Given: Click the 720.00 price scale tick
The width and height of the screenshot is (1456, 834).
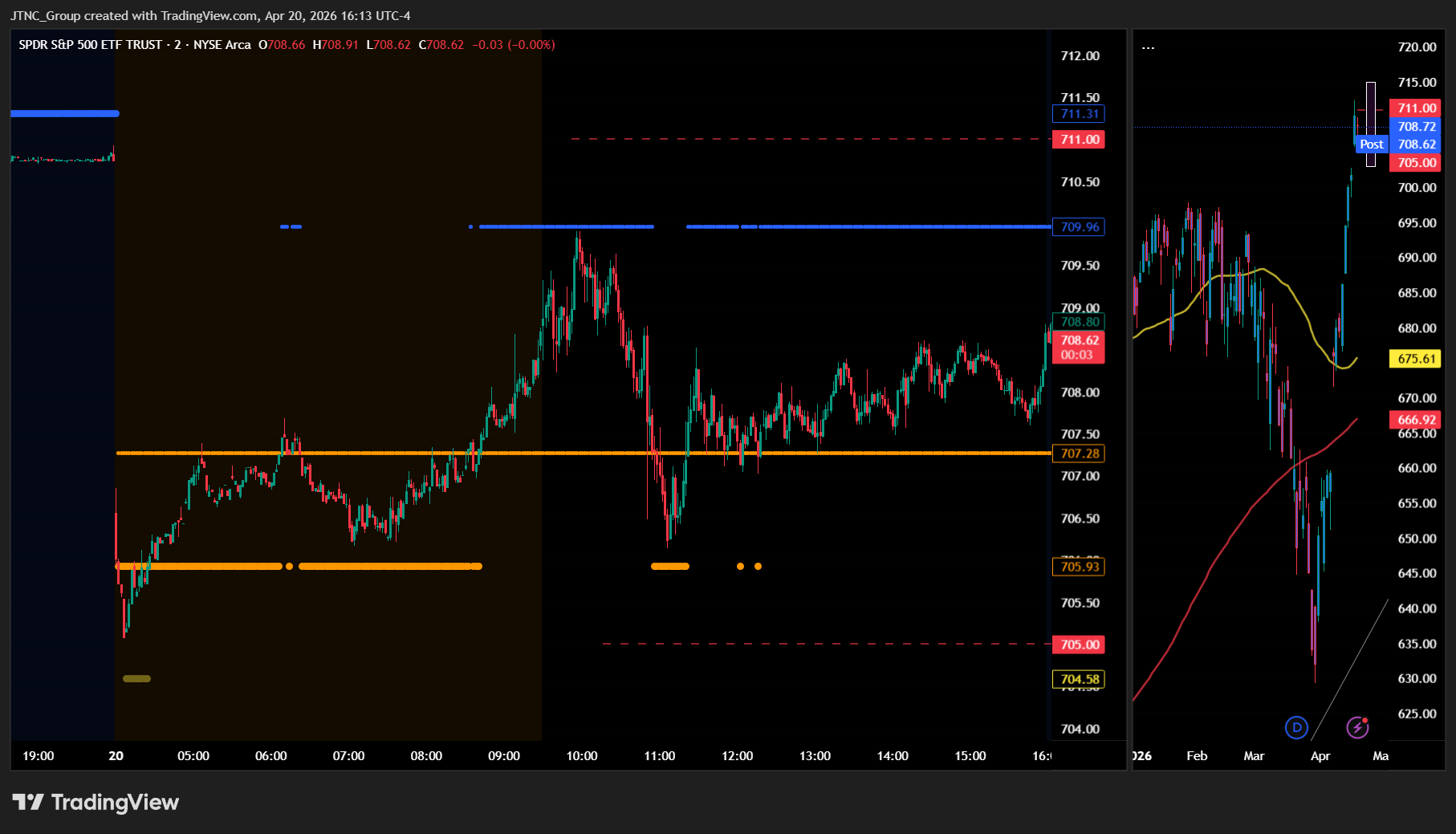Looking at the screenshot, I should click(x=1417, y=47).
